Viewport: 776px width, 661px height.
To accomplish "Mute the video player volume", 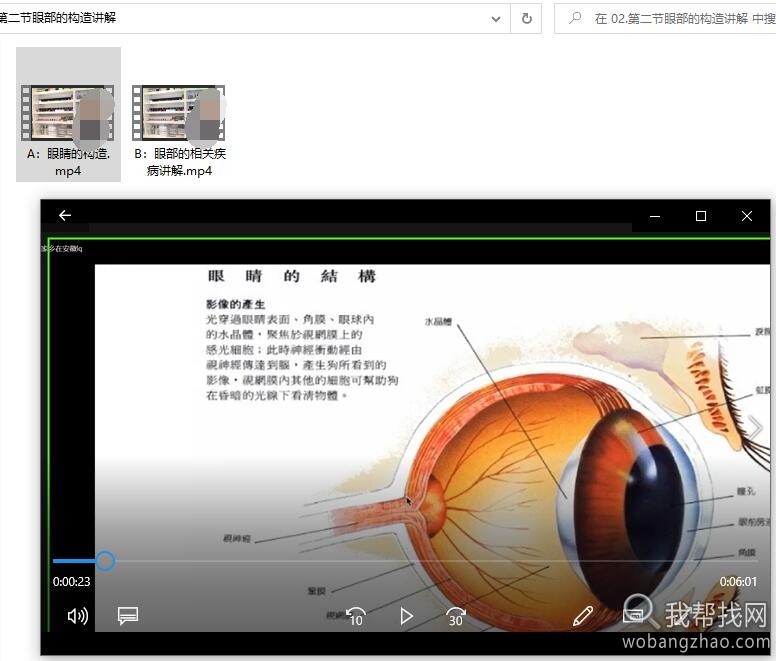I will coord(78,616).
